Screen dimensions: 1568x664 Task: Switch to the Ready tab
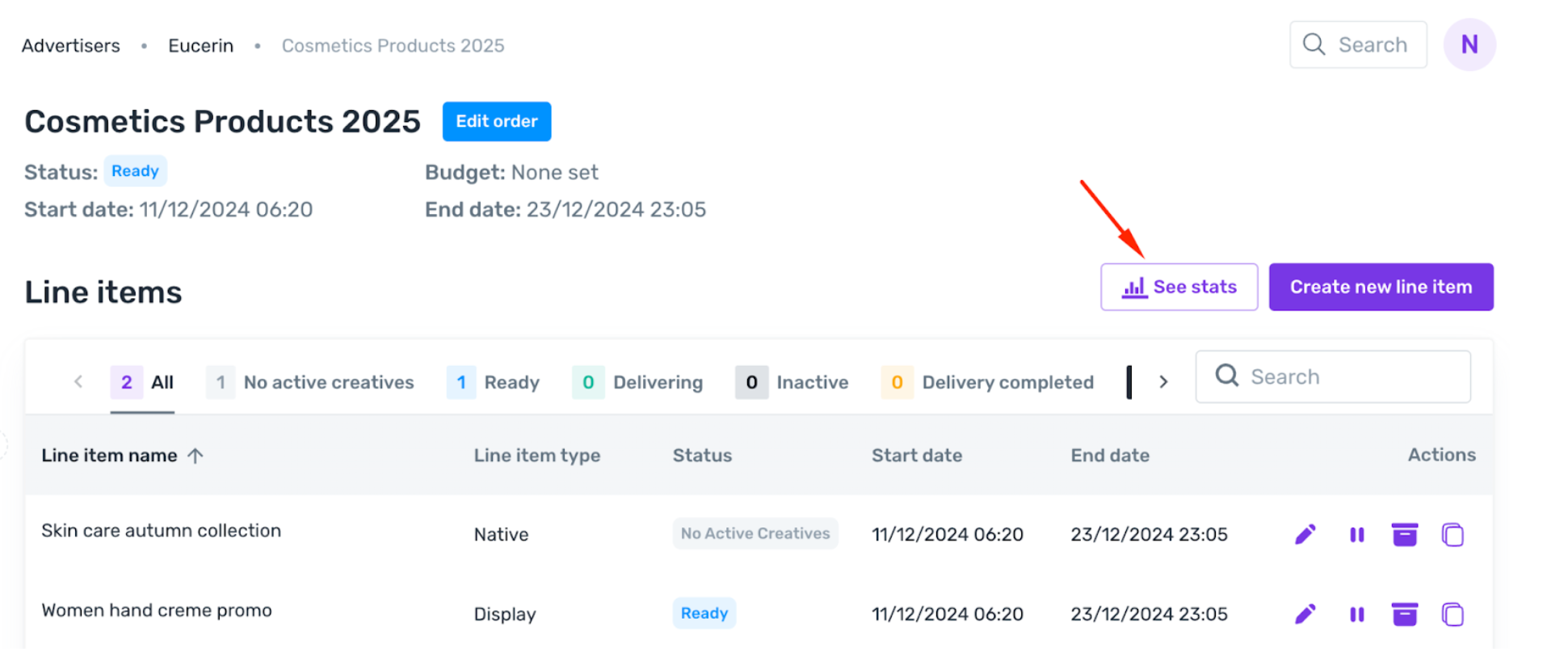pyautogui.click(x=493, y=382)
